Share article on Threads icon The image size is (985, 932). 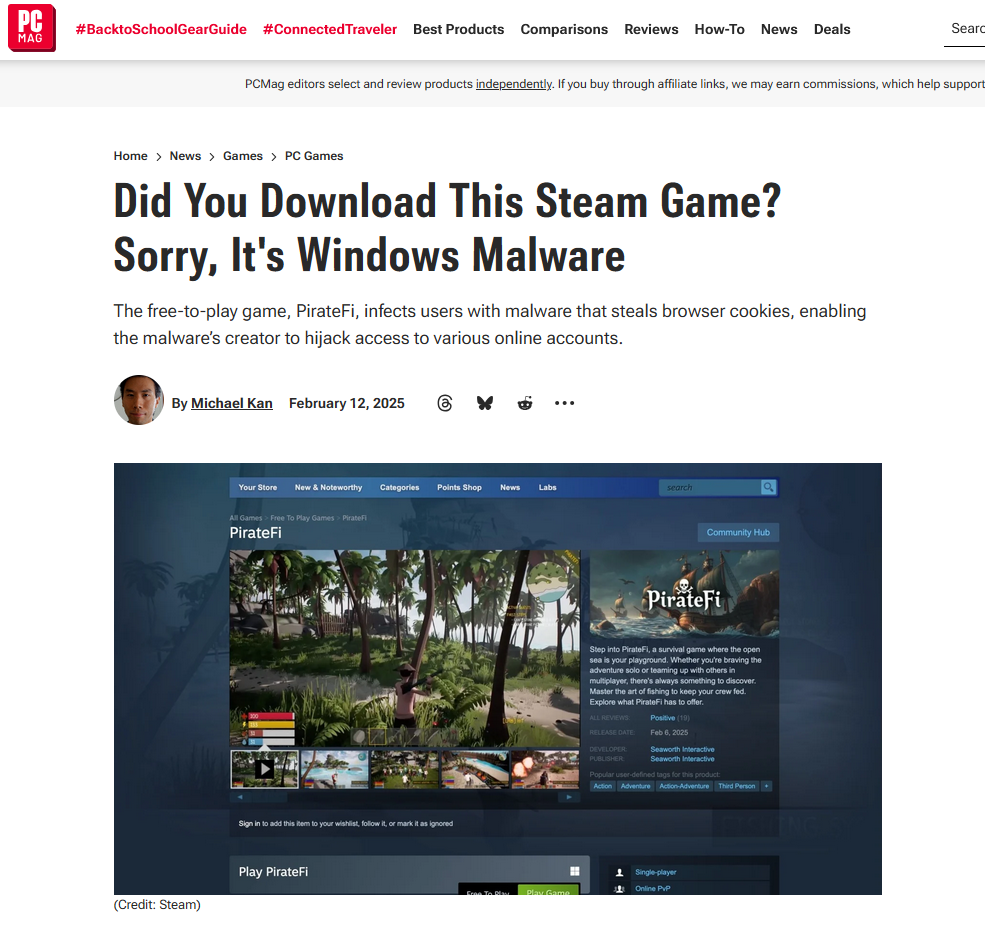pos(445,403)
